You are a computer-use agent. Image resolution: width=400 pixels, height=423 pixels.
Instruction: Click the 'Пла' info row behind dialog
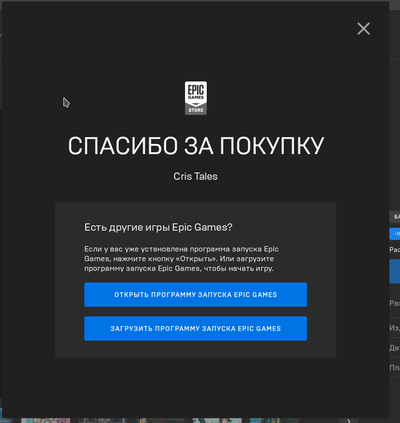[395, 368]
